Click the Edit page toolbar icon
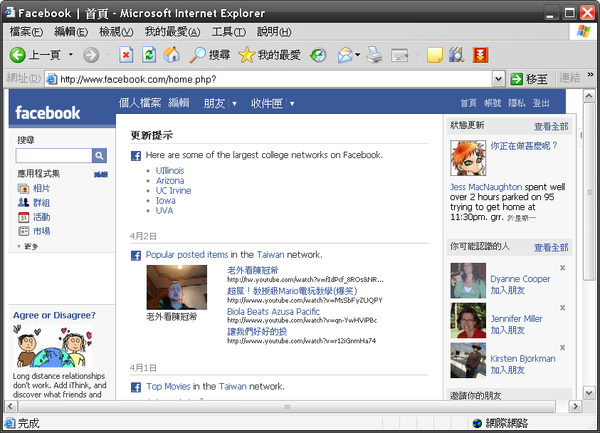600x433 pixels. coord(400,55)
